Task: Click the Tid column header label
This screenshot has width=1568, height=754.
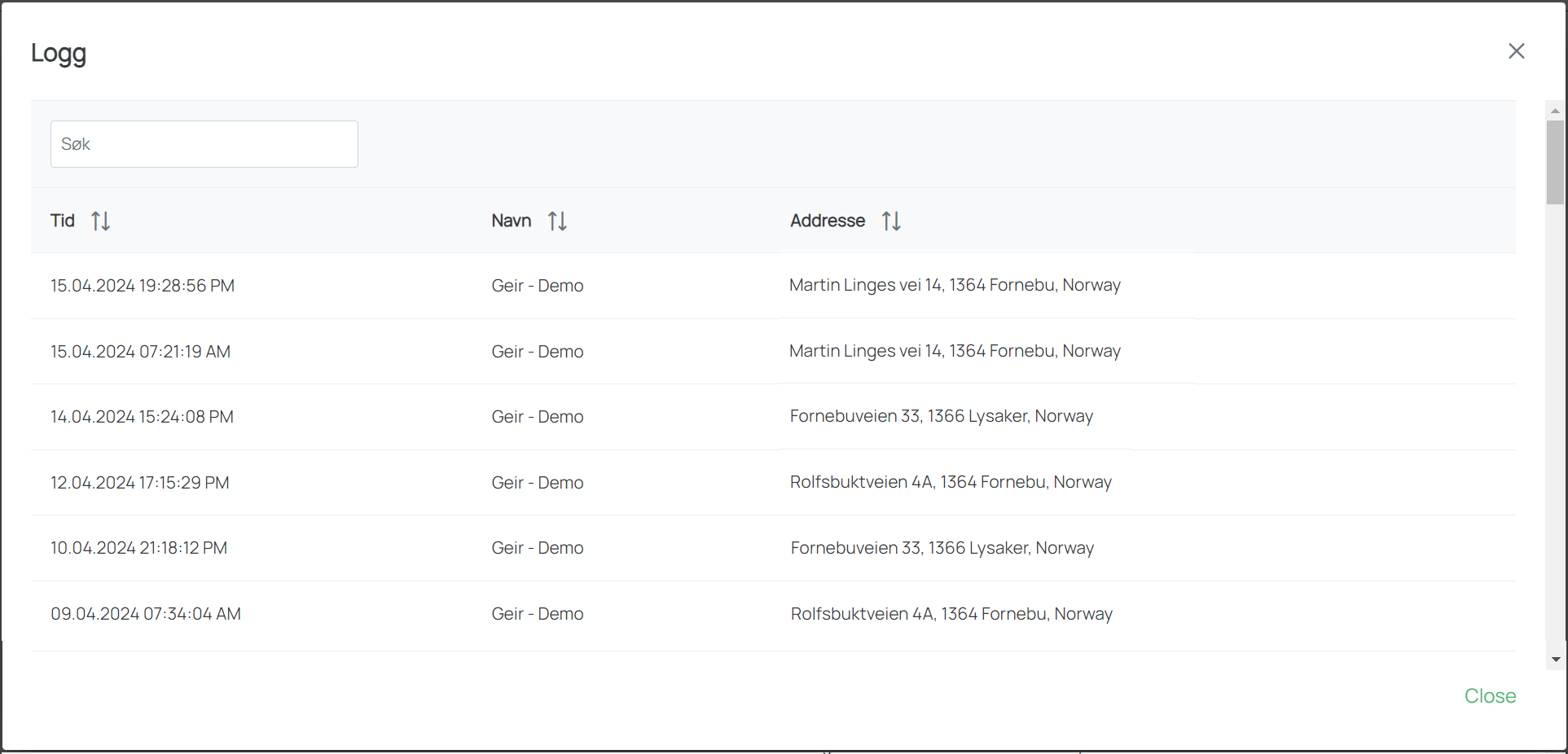Action: tap(63, 221)
